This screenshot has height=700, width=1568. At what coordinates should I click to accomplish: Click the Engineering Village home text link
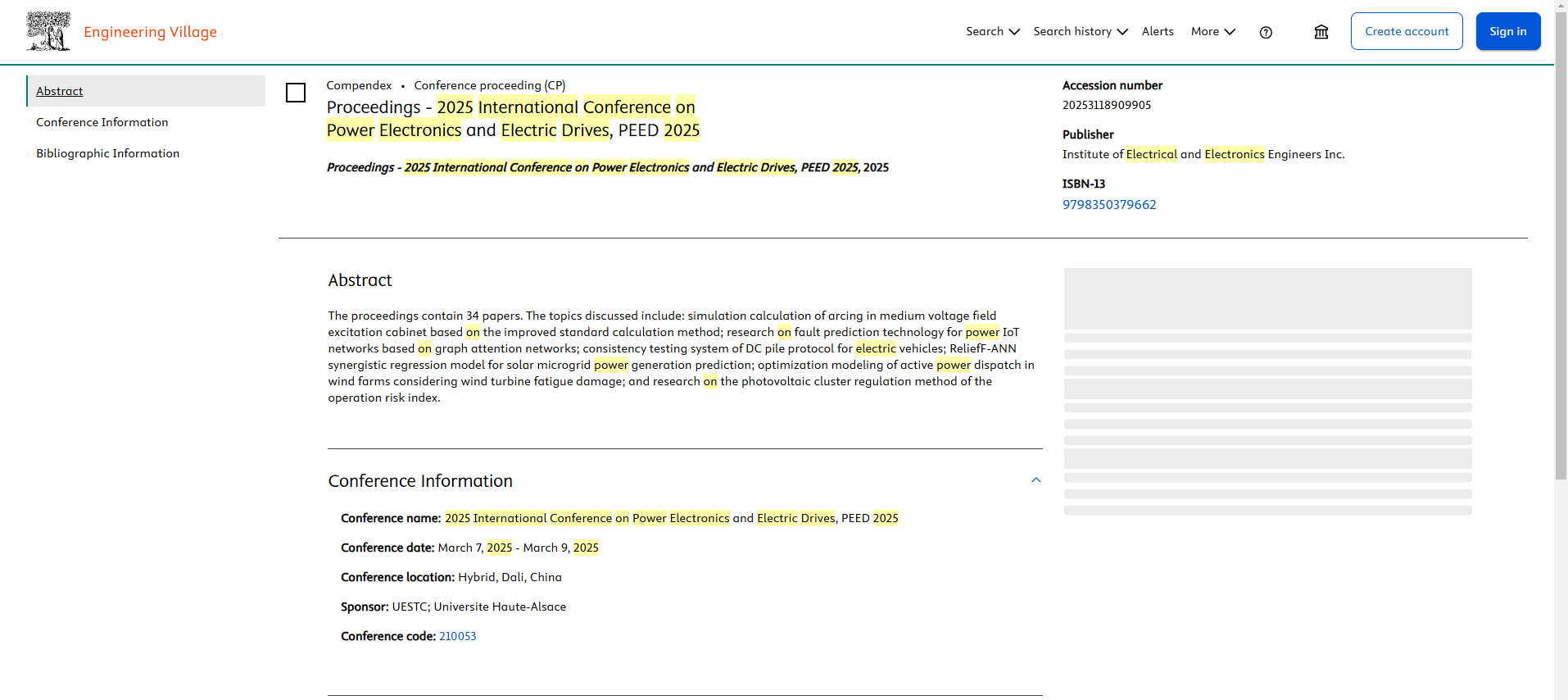point(150,32)
